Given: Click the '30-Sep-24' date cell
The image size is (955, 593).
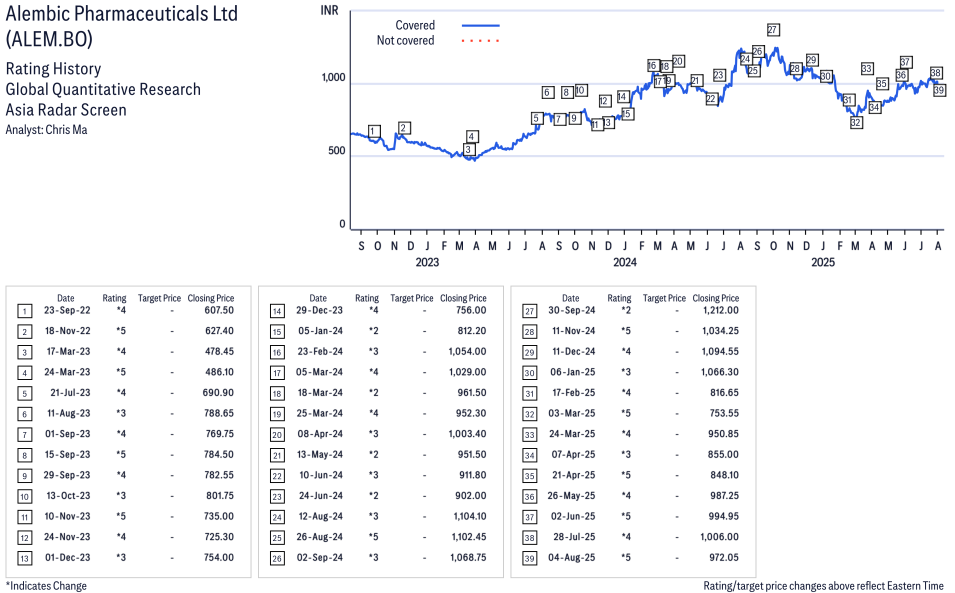Looking at the screenshot, I should click(572, 311).
